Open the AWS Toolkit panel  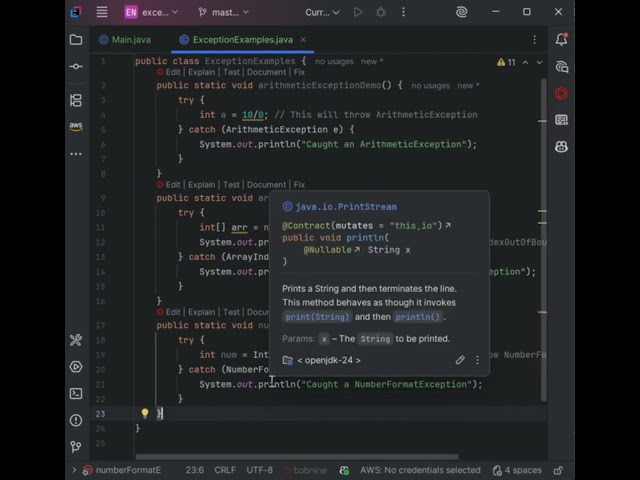point(76,126)
